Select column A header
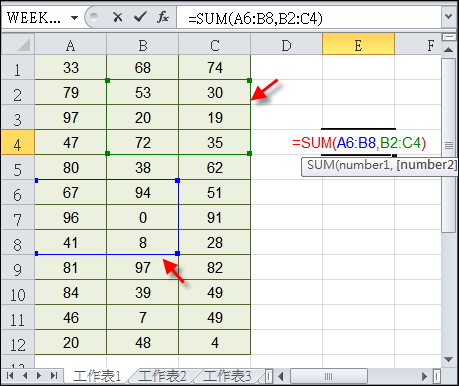This screenshot has height=386, width=459. click(x=70, y=45)
